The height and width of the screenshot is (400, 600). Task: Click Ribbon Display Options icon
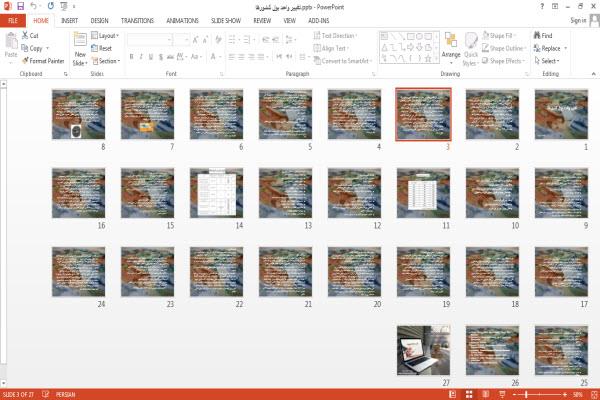[555, 7]
